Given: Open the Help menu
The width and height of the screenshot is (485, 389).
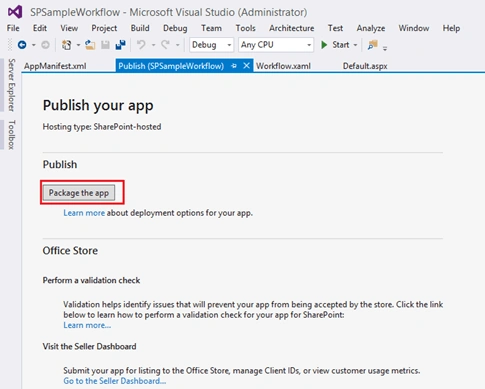Looking at the screenshot, I should pos(451,28).
